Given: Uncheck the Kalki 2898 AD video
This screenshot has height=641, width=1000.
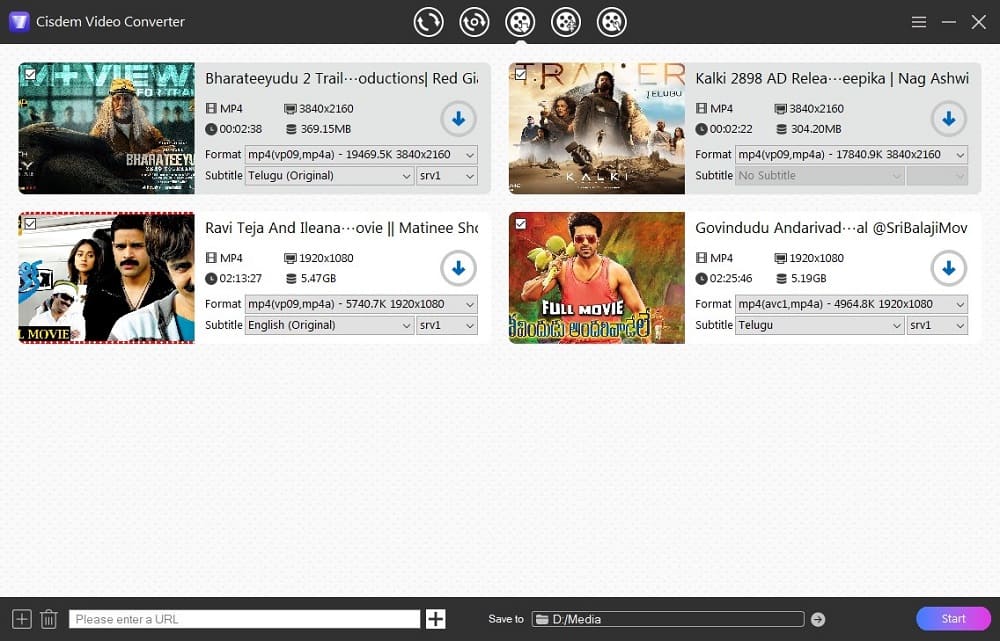Looking at the screenshot, I should tap(520, 72).
